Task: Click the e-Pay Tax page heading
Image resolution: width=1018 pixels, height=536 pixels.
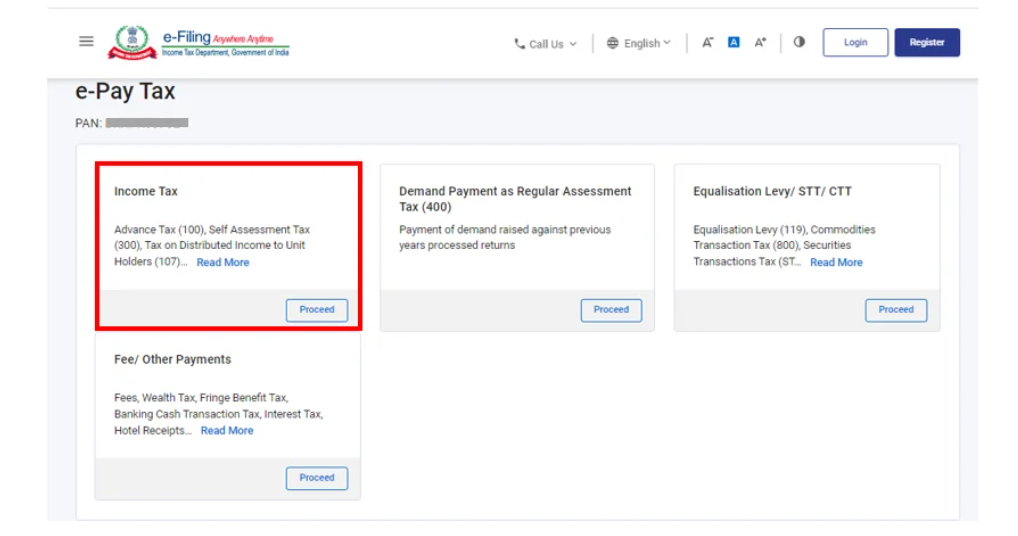Action: click(125, 91)
